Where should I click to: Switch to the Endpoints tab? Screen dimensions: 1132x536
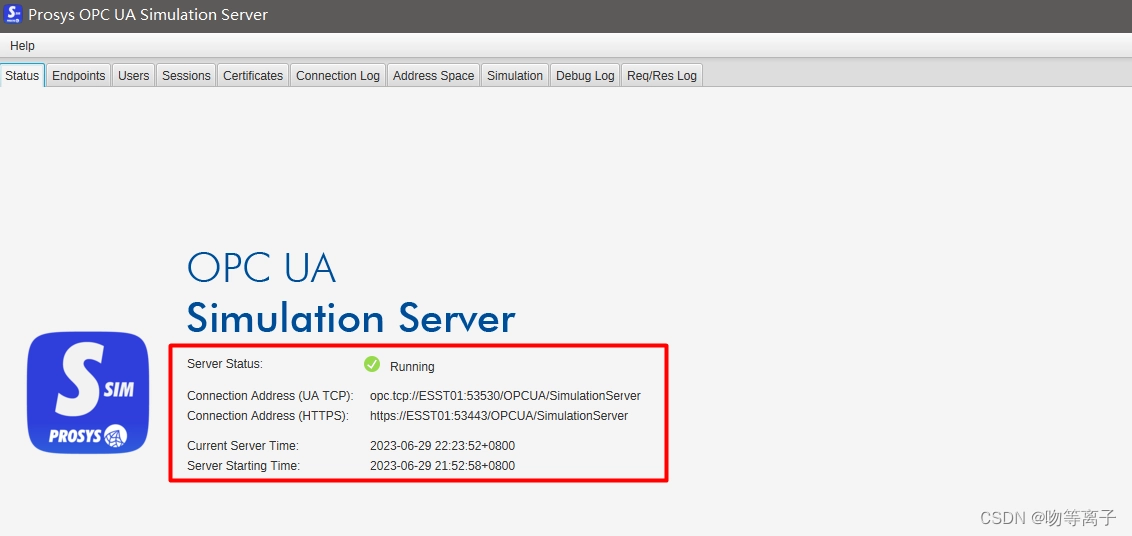click(79, 76)
